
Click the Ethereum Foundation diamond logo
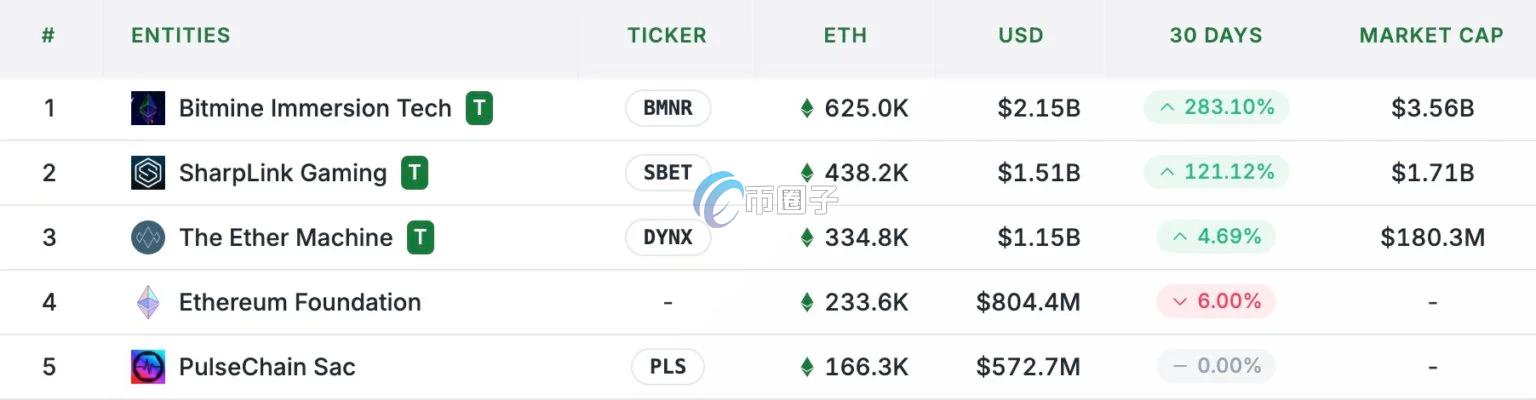tap(148, 302)
